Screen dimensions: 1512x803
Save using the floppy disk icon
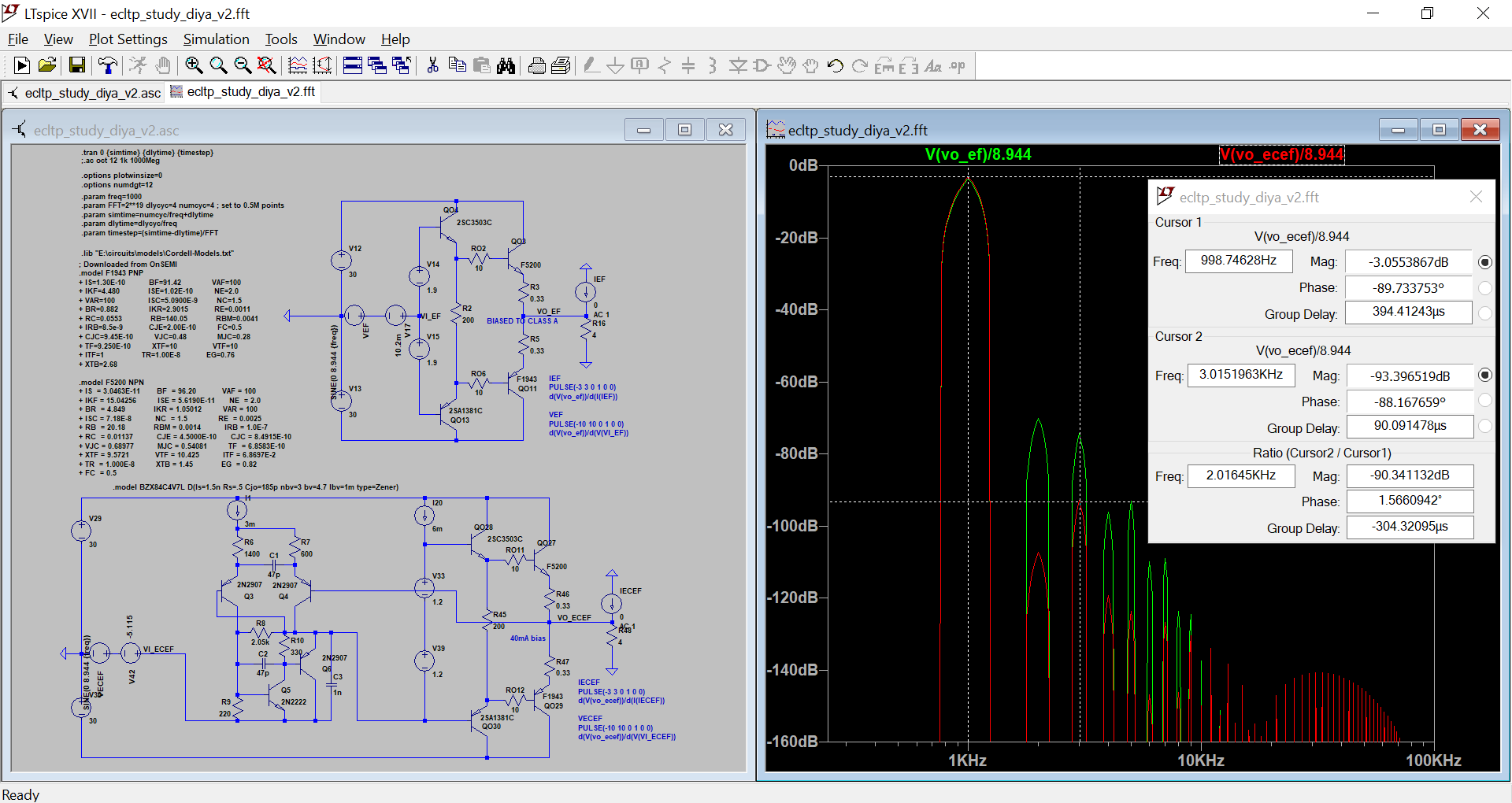point(76,66)
